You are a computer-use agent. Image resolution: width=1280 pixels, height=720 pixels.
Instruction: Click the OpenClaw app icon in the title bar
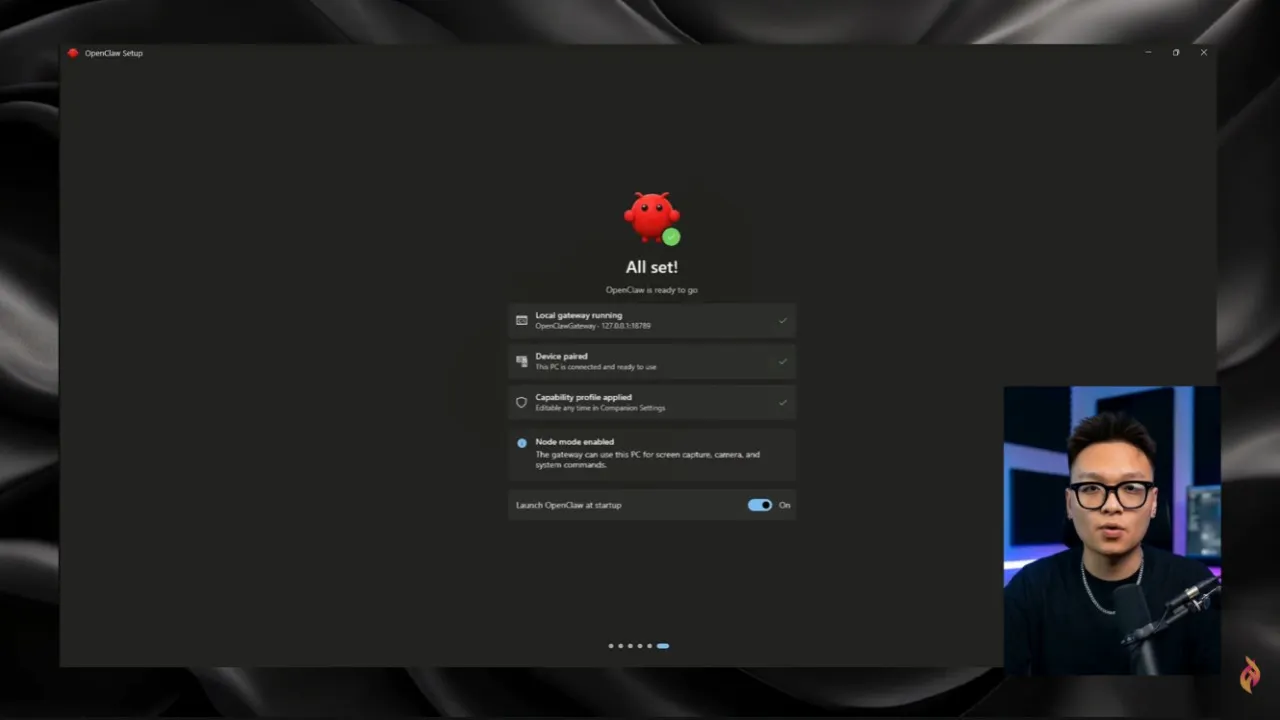[73, 53]
